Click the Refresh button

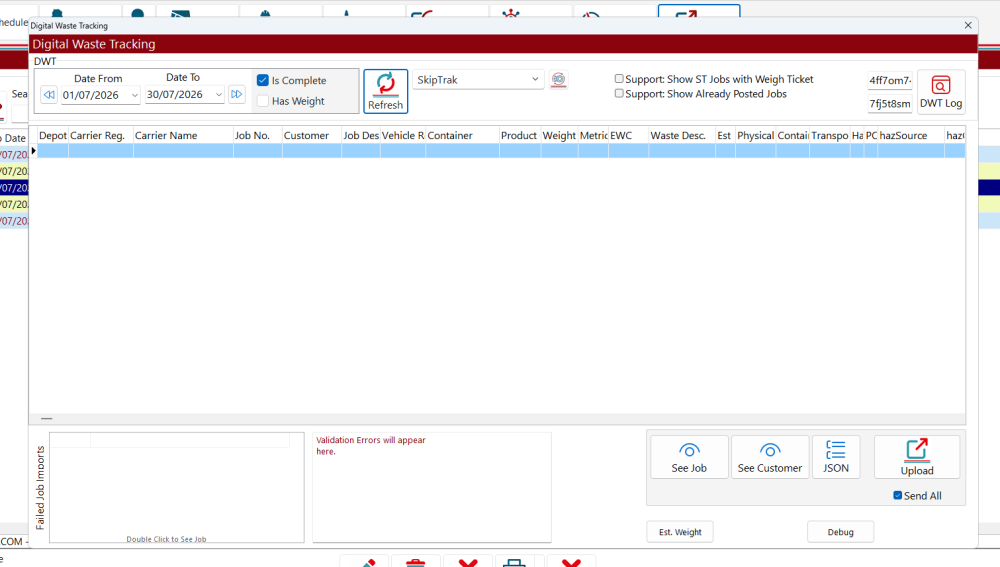point(385,91)
